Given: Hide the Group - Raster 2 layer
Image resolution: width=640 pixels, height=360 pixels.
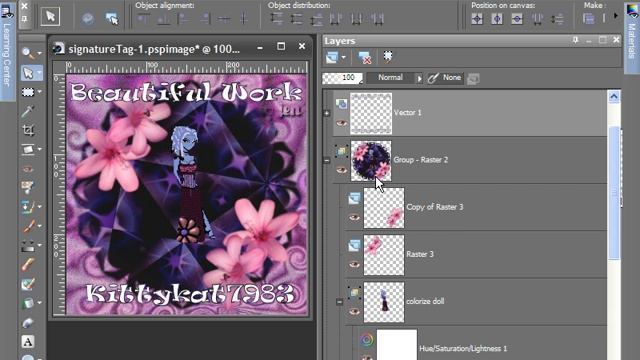Looking at the screenshot, I should pyautogui.click(x=341, y=170).
